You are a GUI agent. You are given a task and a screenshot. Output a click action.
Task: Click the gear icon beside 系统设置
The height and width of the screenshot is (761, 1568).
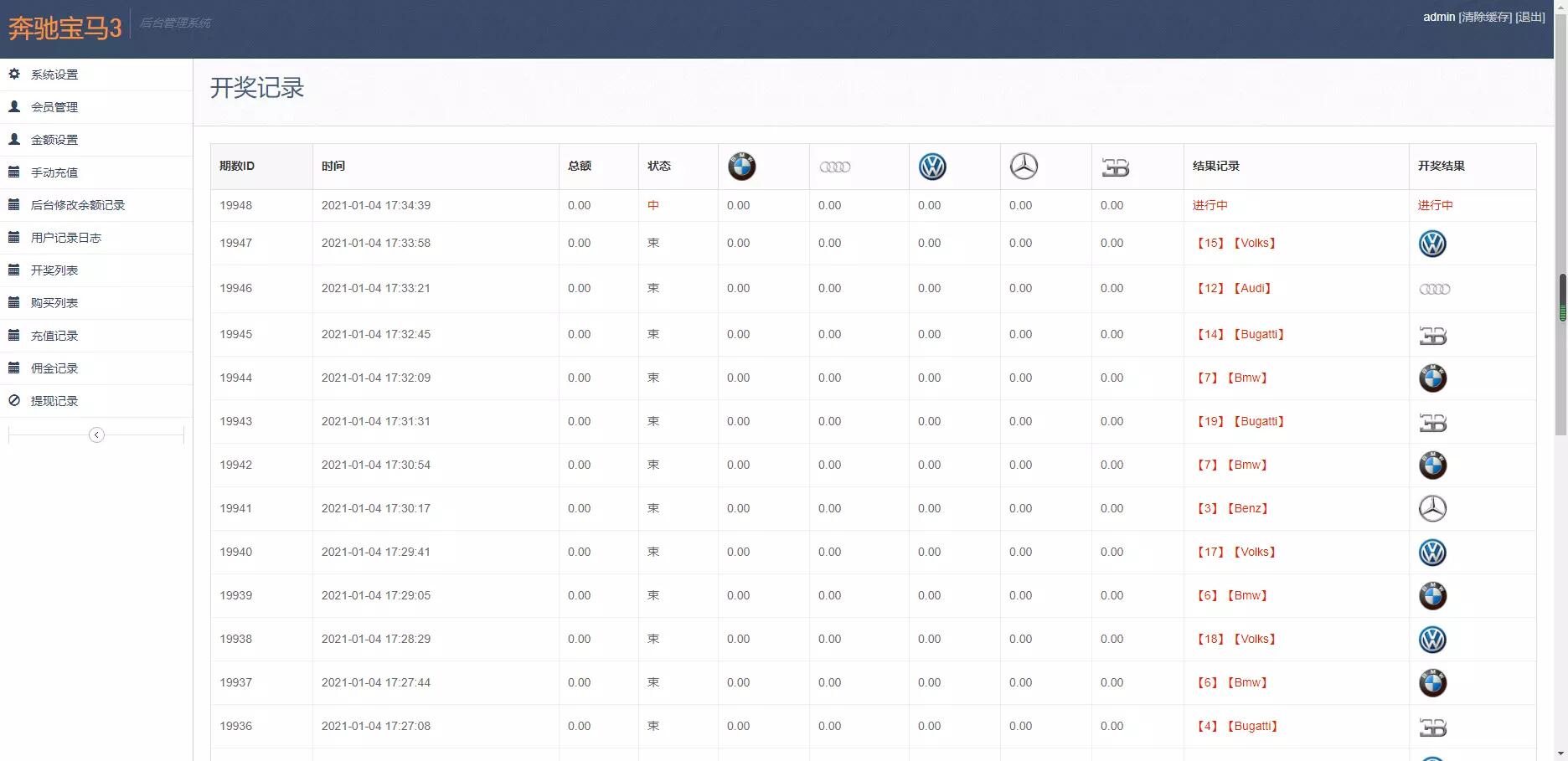[x=14, y=75]
